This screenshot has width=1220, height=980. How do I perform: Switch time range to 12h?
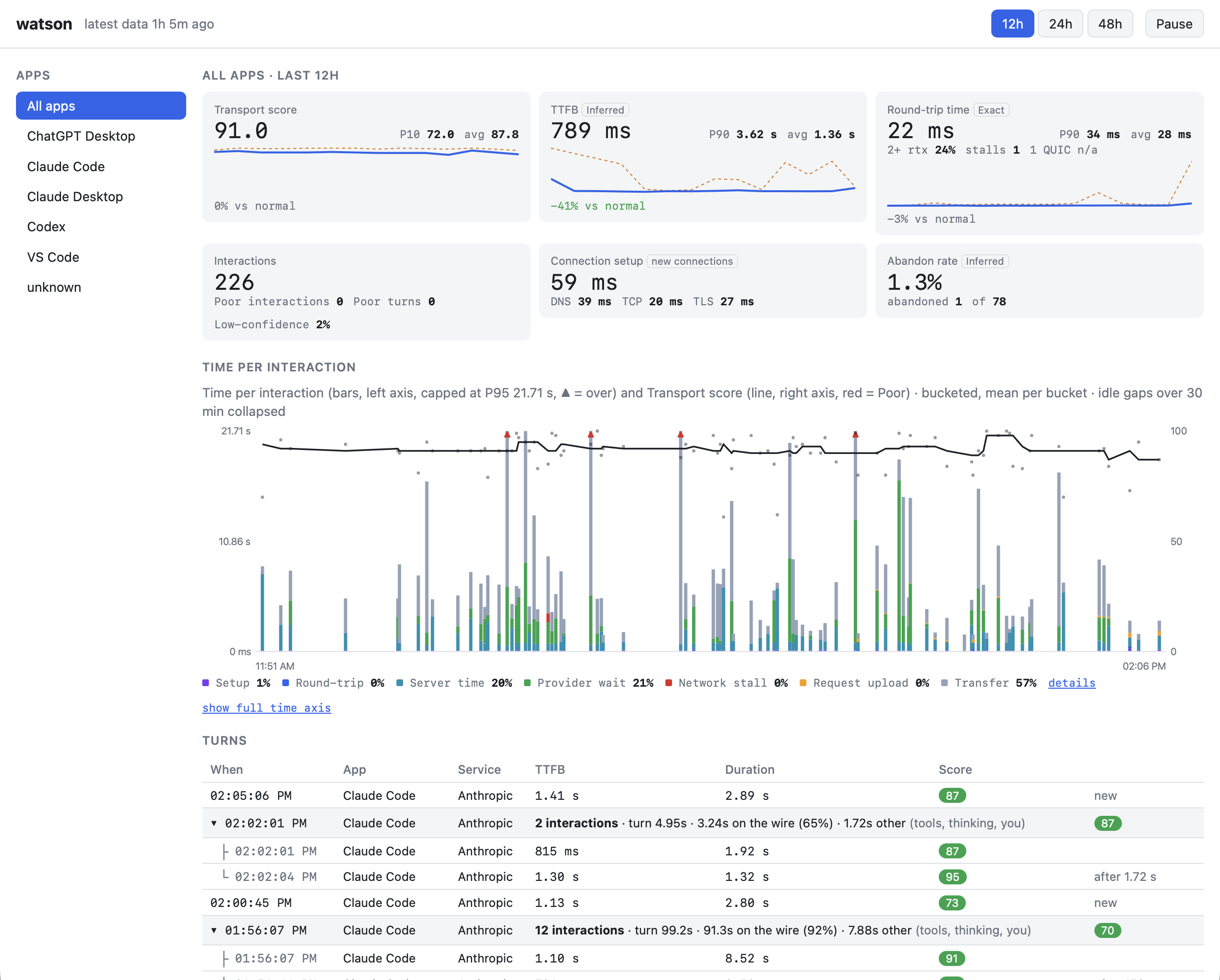[1012, 24]
